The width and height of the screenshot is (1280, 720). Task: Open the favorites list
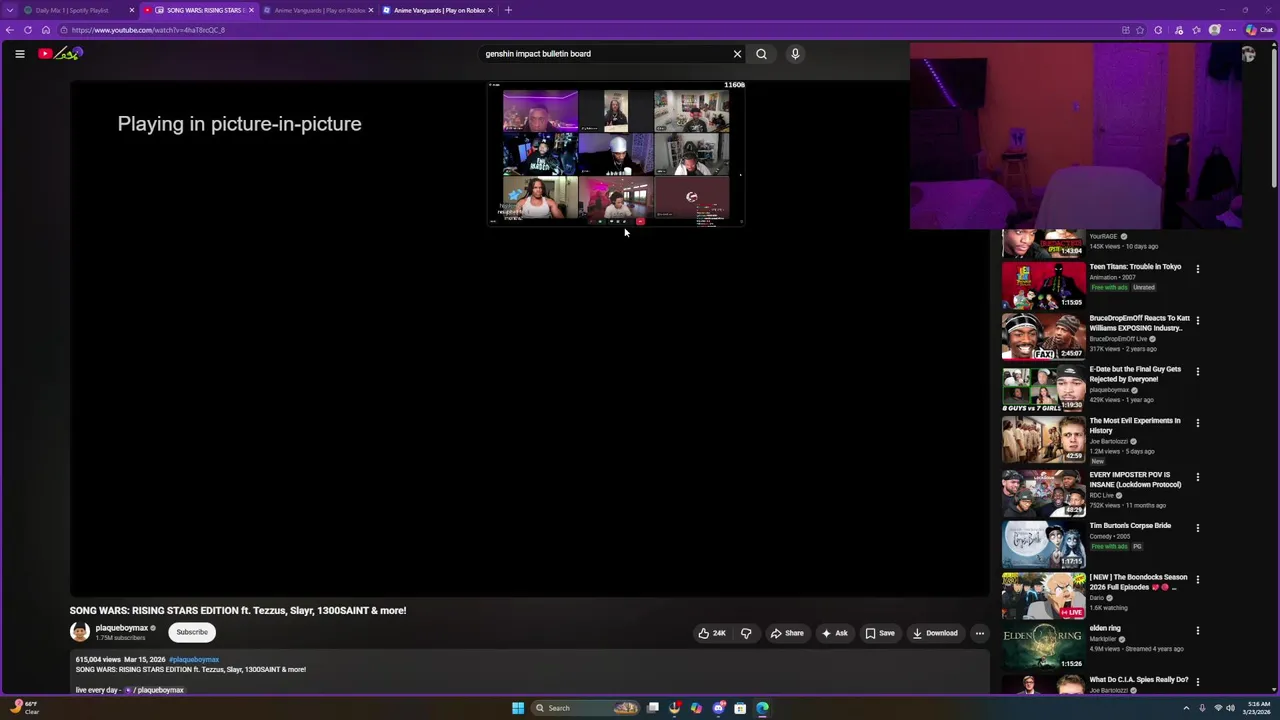[x=1196, y=30]
